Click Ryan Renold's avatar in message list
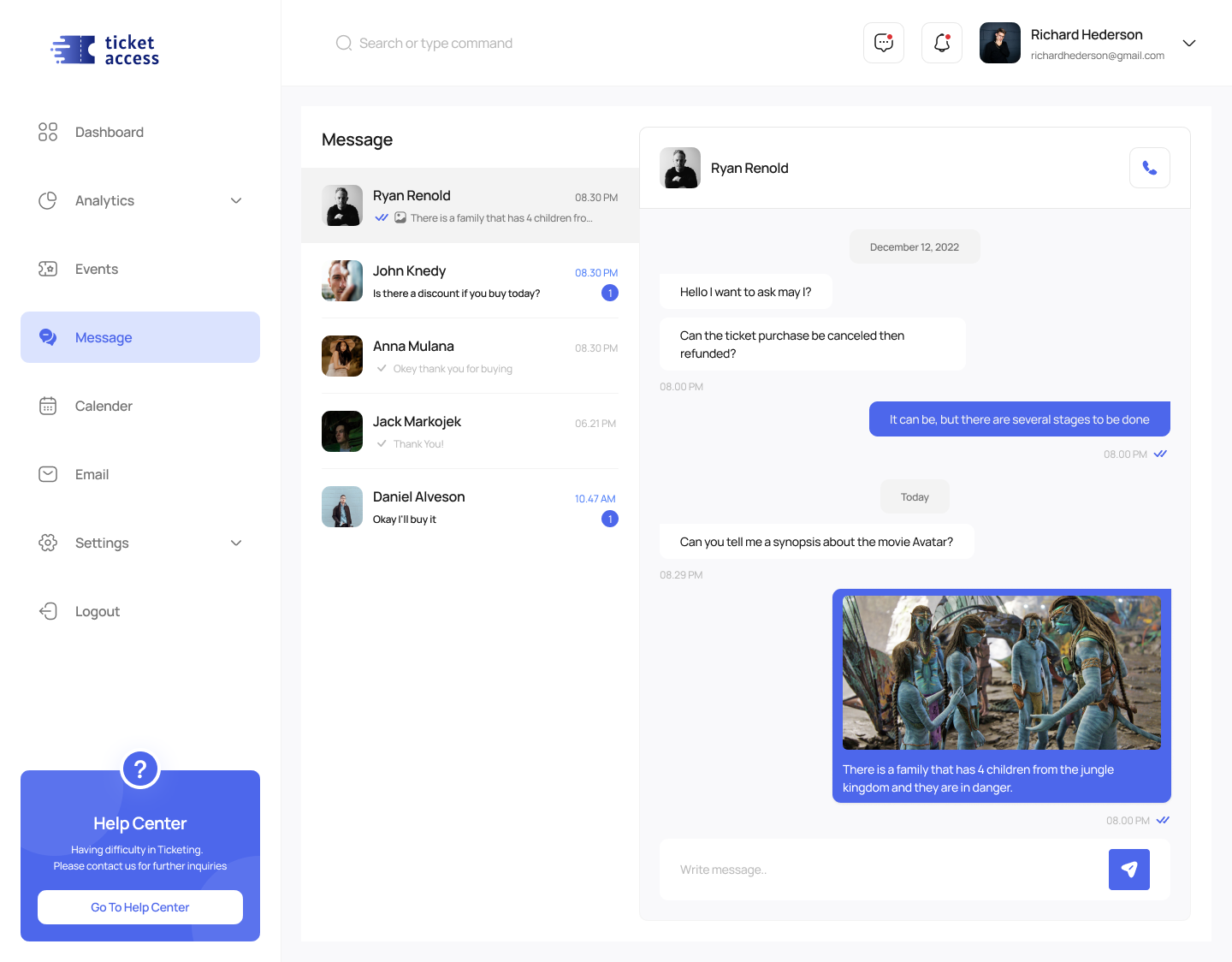This screenshot has width=1232, height=962. click(x=342, y=205)
